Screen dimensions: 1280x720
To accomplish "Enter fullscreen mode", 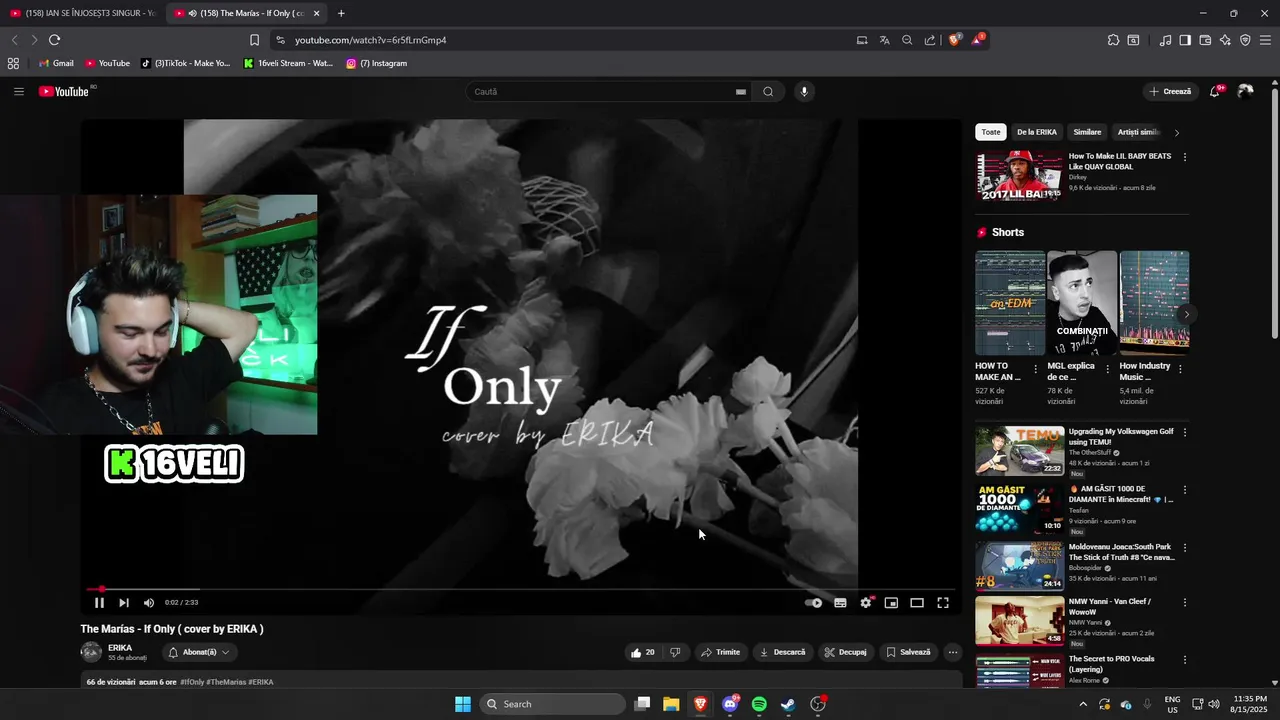I will 943,603.
